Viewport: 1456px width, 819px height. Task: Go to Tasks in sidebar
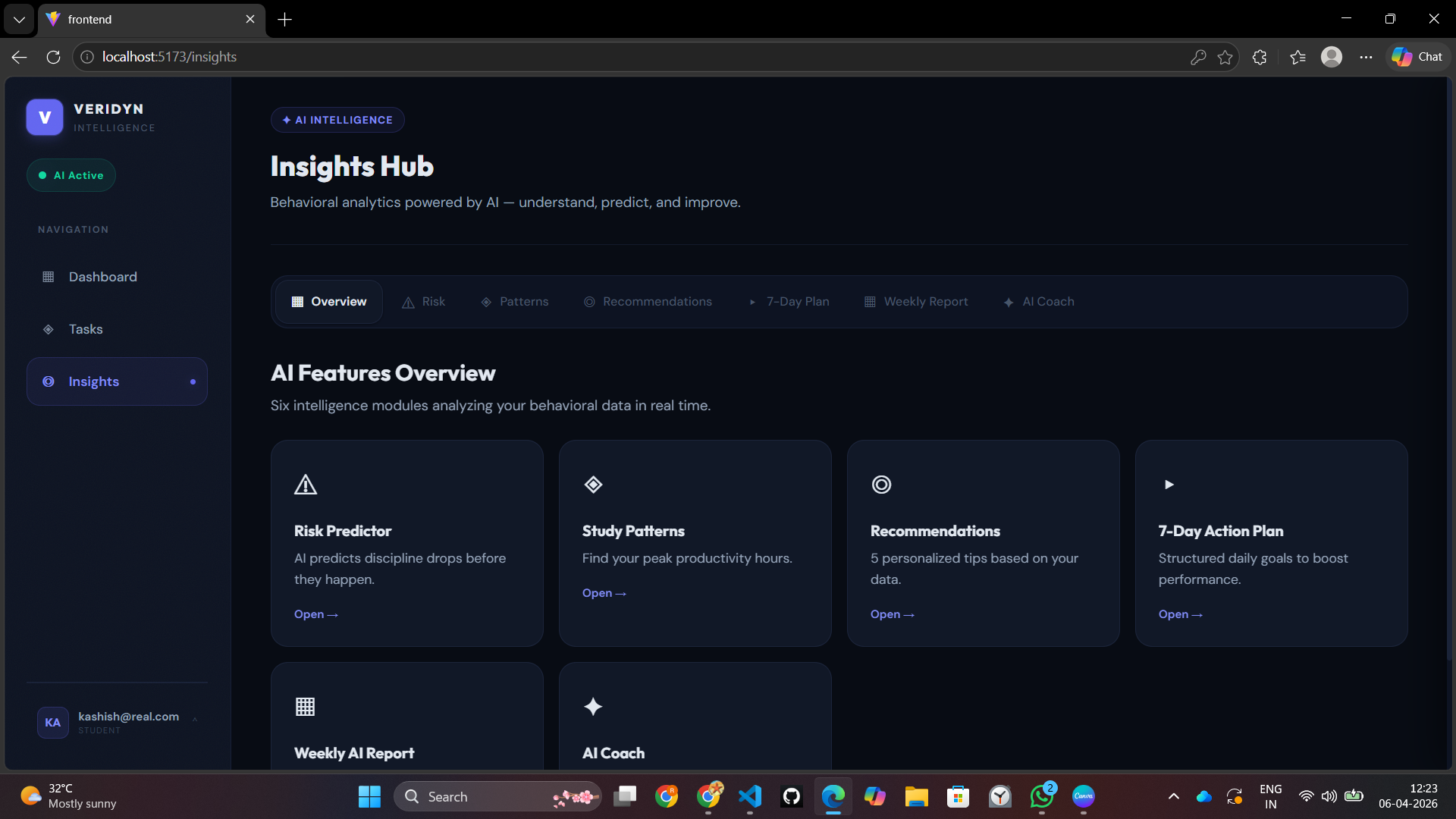117,329
